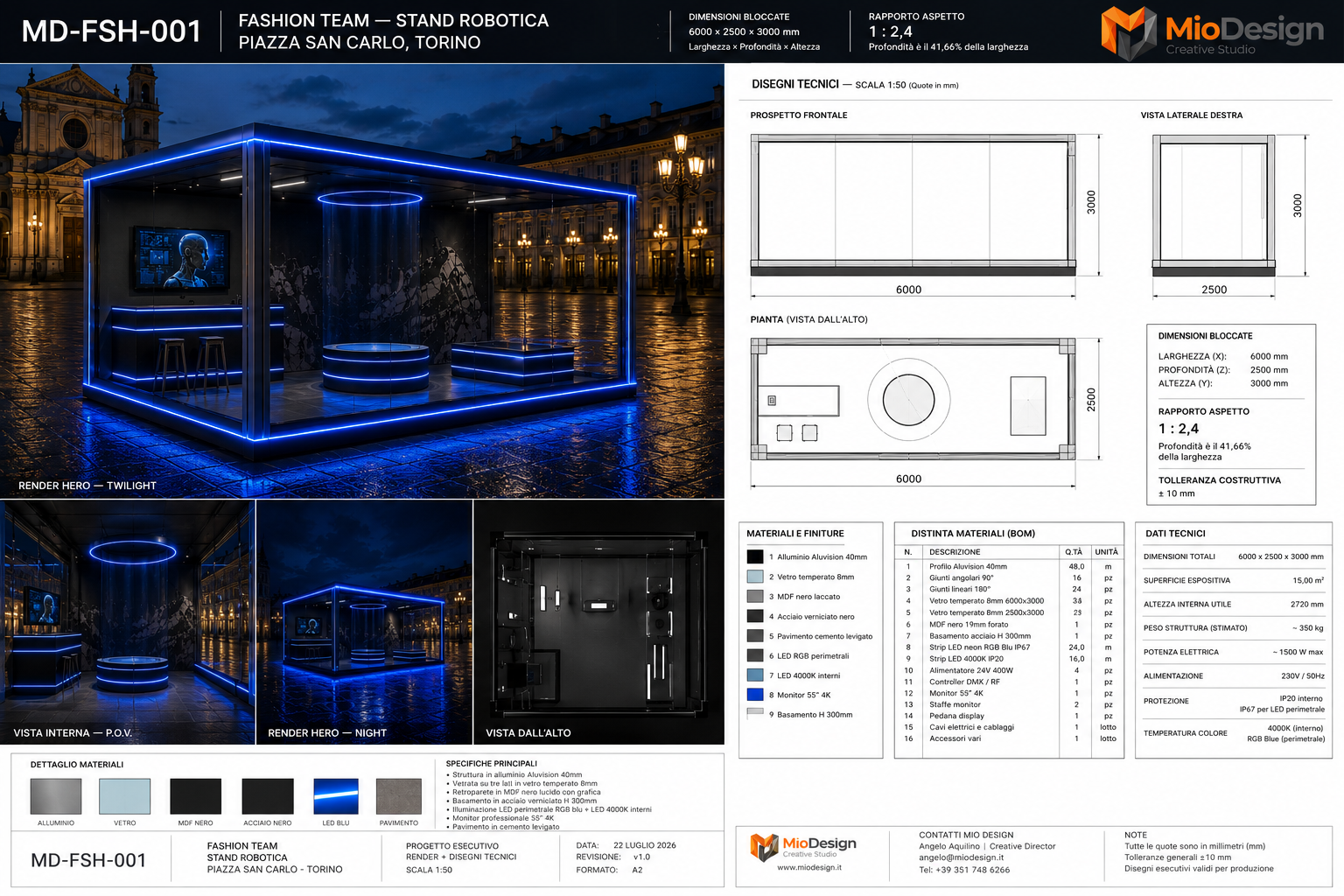
Task: Select the ACCIAIO NERO material swatch
Action: [x=268, y=796]
